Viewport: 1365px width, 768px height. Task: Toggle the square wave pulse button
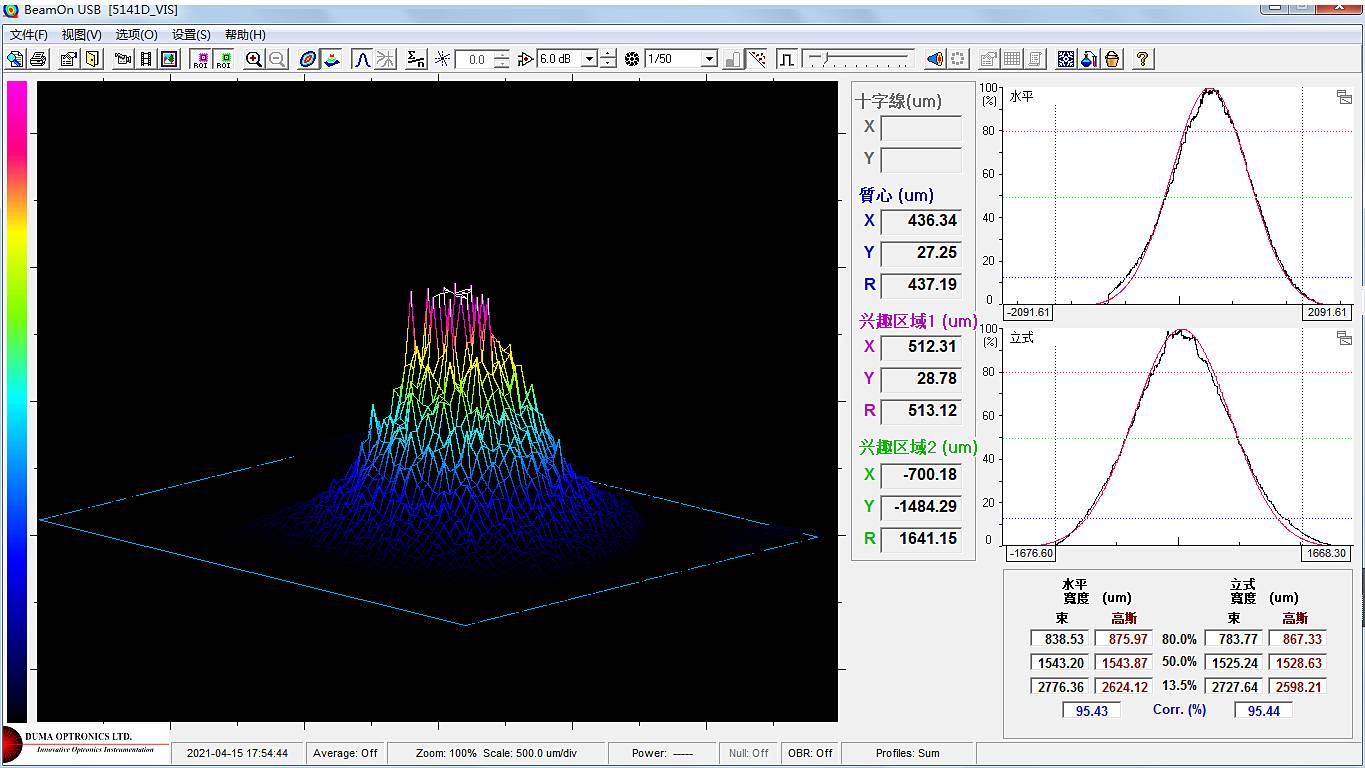coord(787,59)
